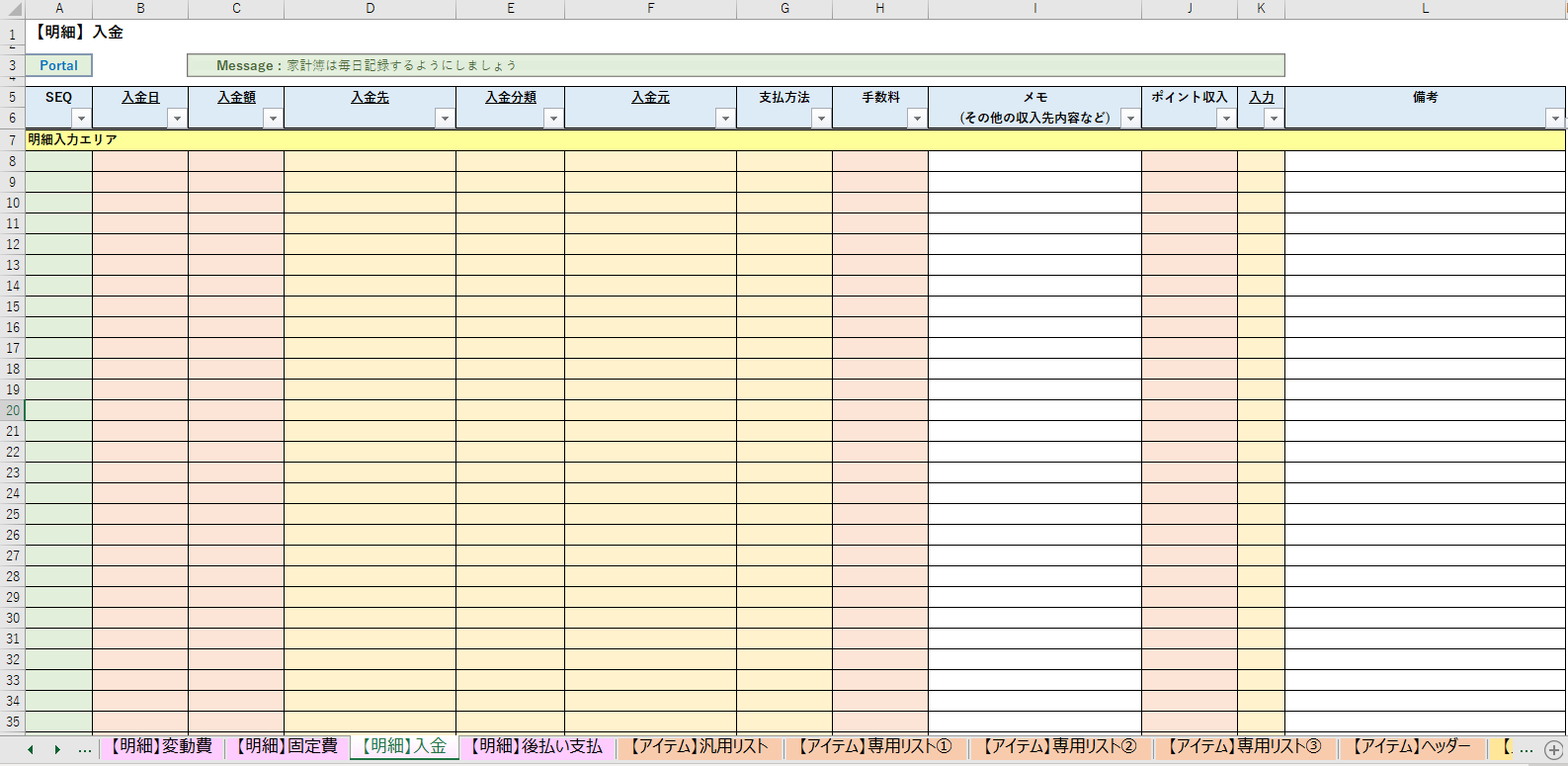Click the Portal link button
Image resolution: width=1568 pixels, height=766 pixels.
tap(58, 65)
